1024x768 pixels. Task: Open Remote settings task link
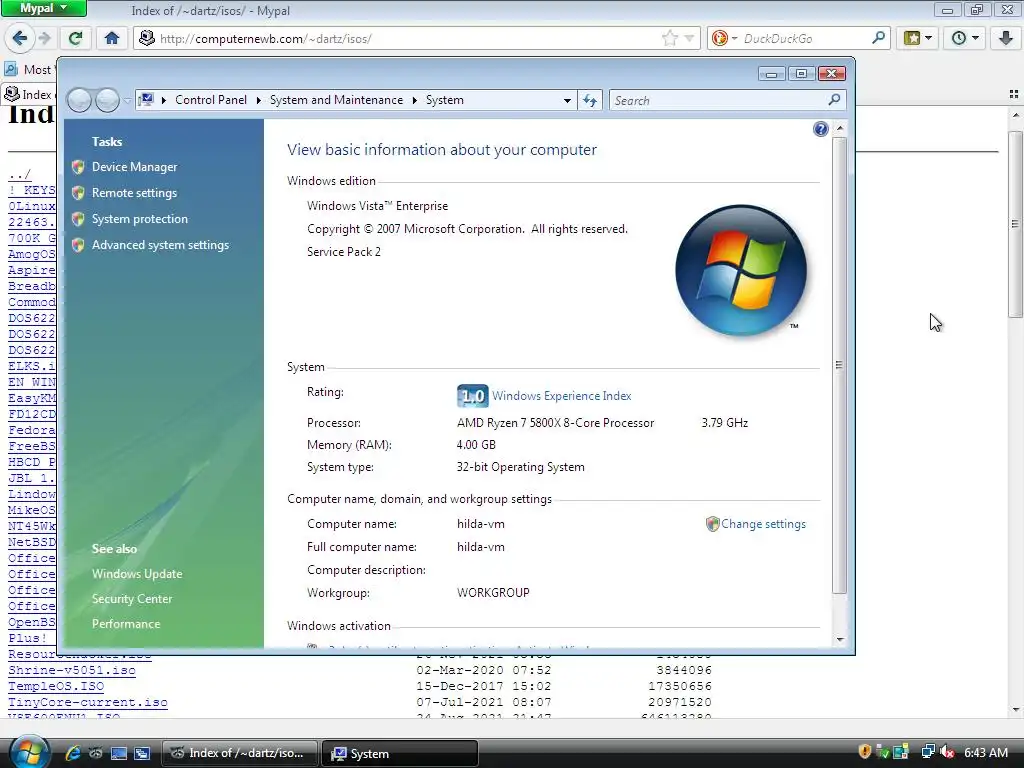coord(135,193)
